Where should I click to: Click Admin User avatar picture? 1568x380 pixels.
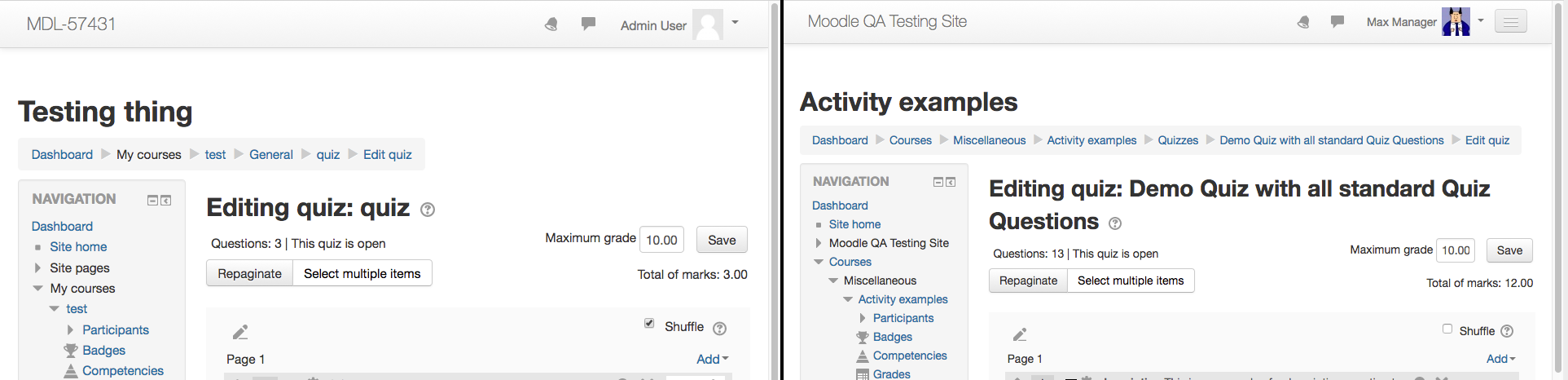pyautogui.click(x=708, y=24)
